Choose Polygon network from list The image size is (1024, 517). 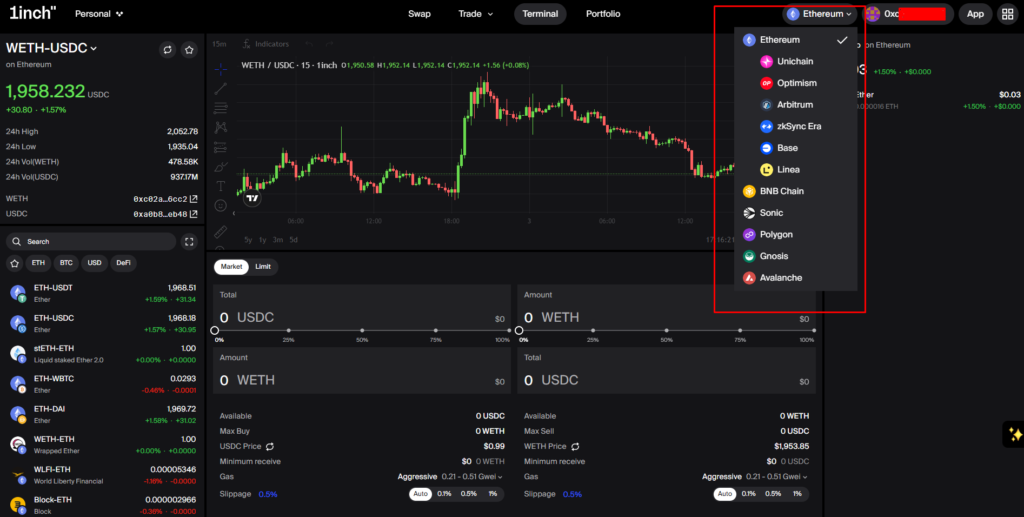(795, 234)
